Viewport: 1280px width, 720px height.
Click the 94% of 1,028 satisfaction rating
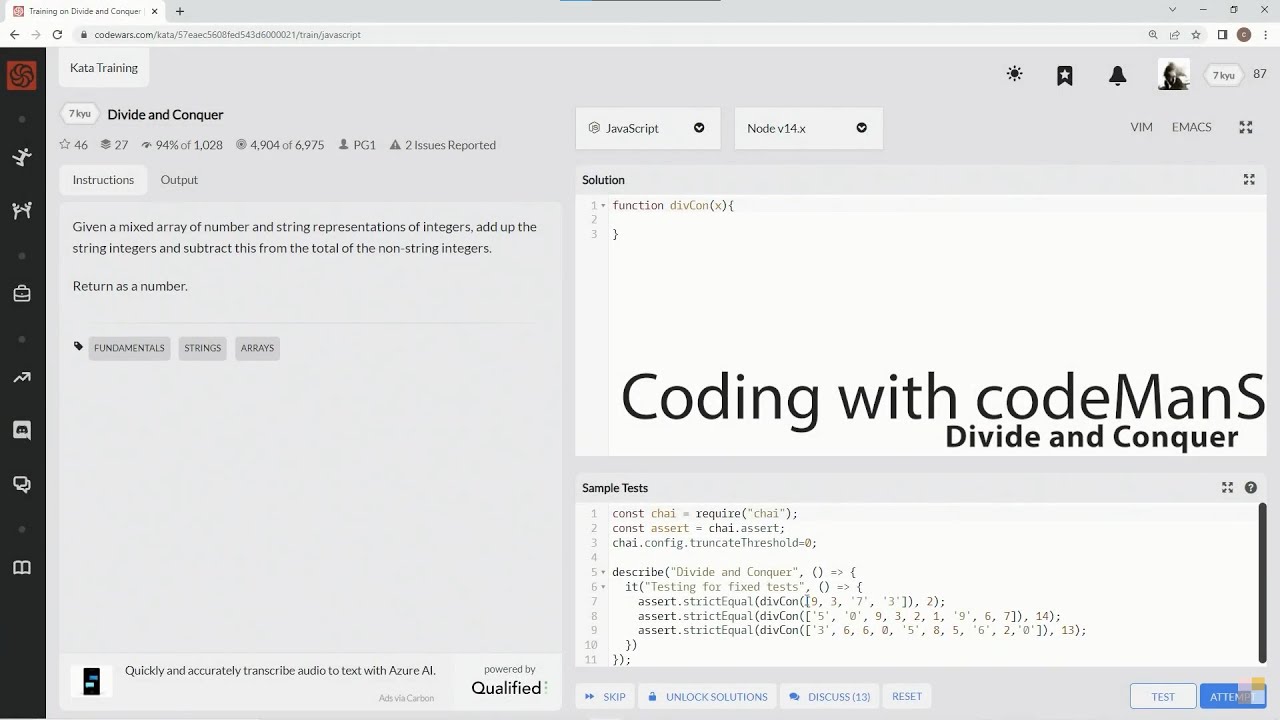tap(182, 145)
